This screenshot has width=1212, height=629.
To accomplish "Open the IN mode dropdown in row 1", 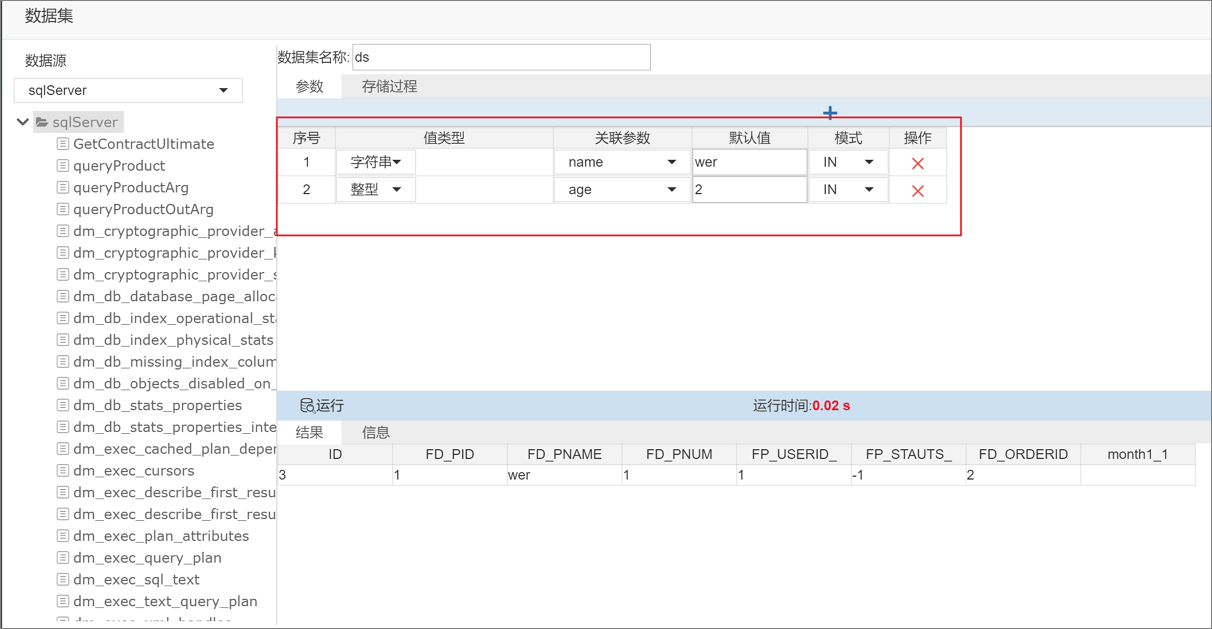I will (848, 162).
